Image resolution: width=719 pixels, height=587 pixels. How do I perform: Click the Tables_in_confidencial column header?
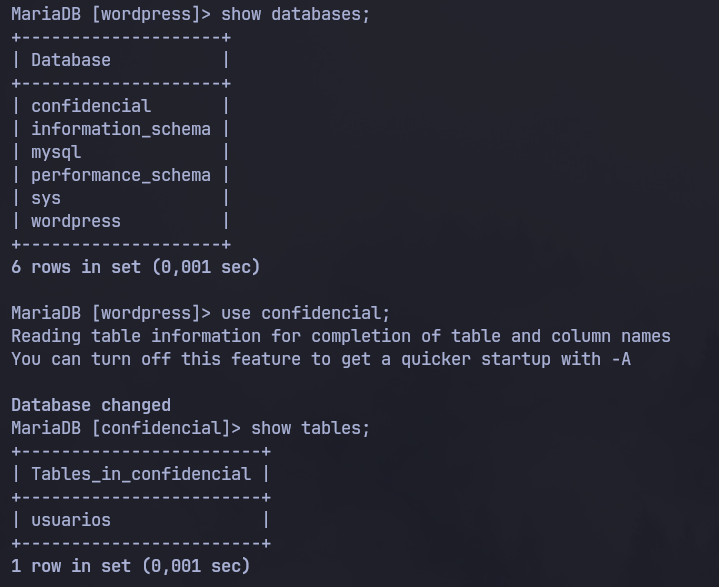coord(141,474)
